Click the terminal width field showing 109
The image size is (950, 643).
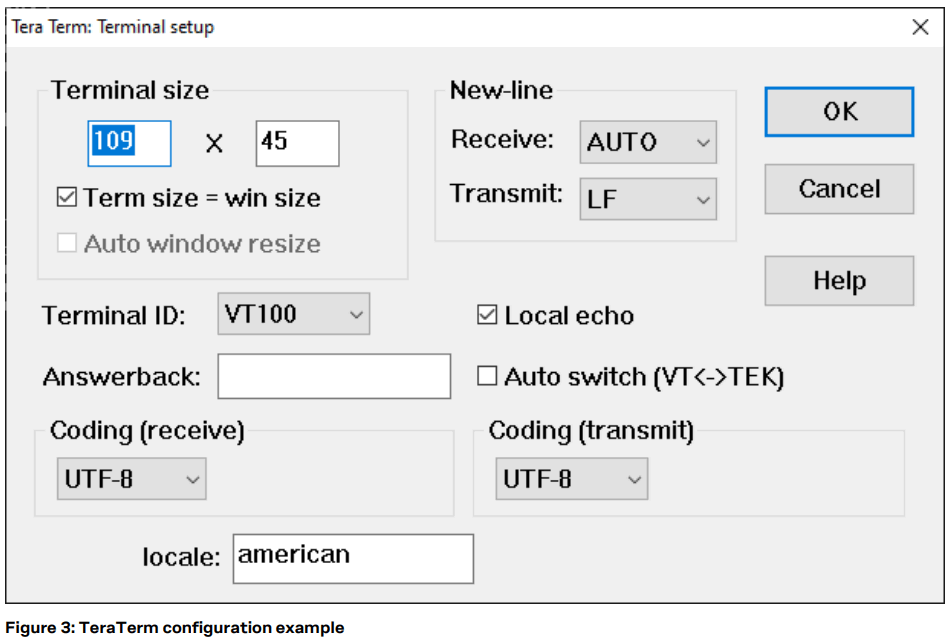[x=130, y=143]
